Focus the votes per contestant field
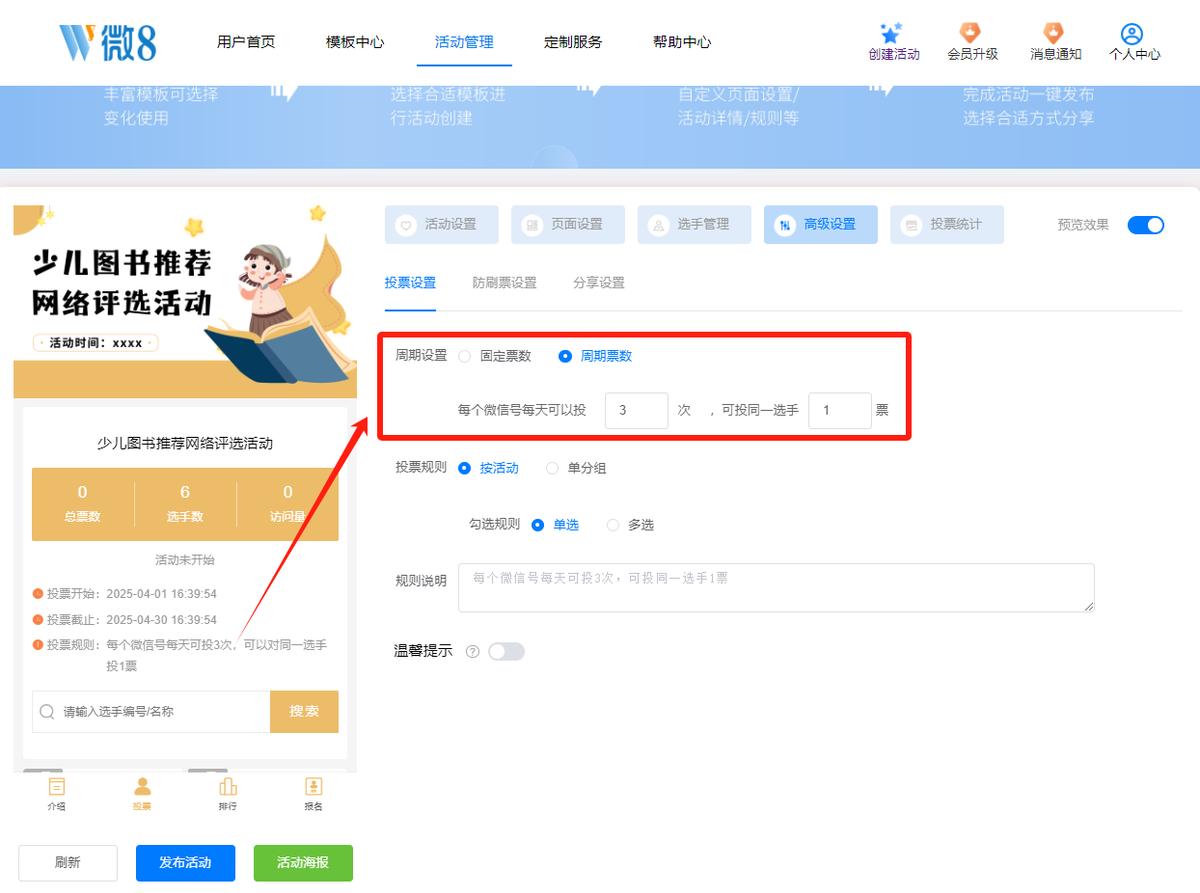This screenshot has height=893, width=1200. (x=840, y=410)
